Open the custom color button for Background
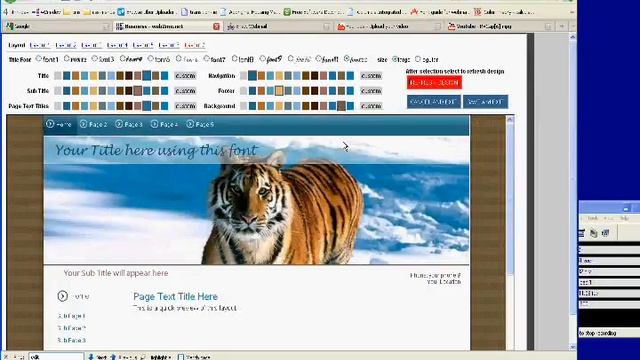This screenshot has height=360, width=640. [371, 106]
